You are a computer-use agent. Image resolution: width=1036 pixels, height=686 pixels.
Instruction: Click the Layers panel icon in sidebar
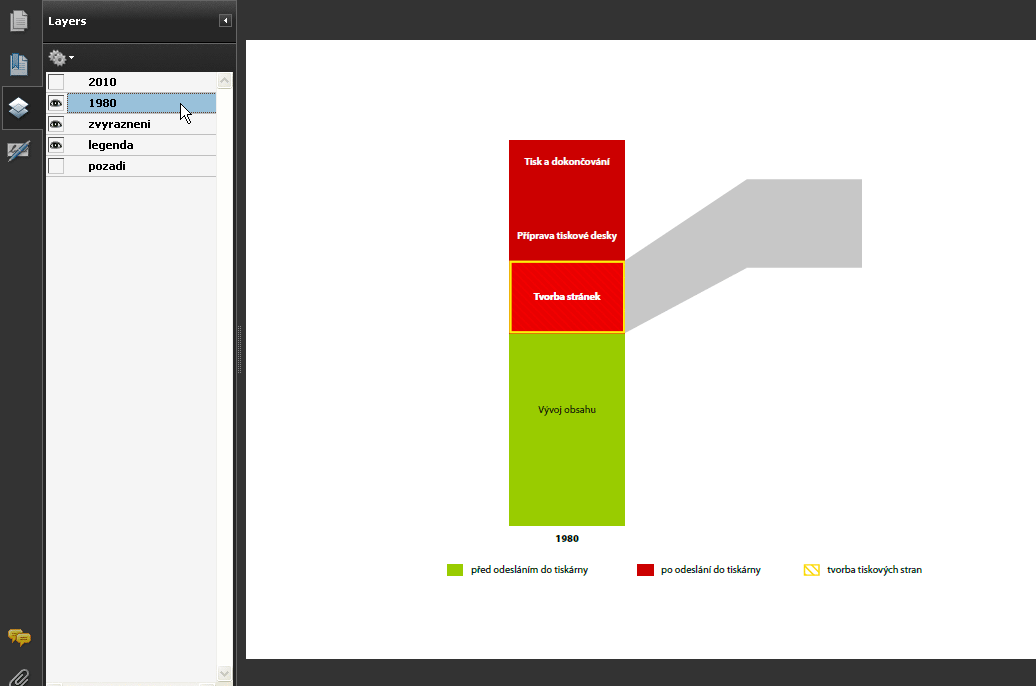tap(19, 107)
